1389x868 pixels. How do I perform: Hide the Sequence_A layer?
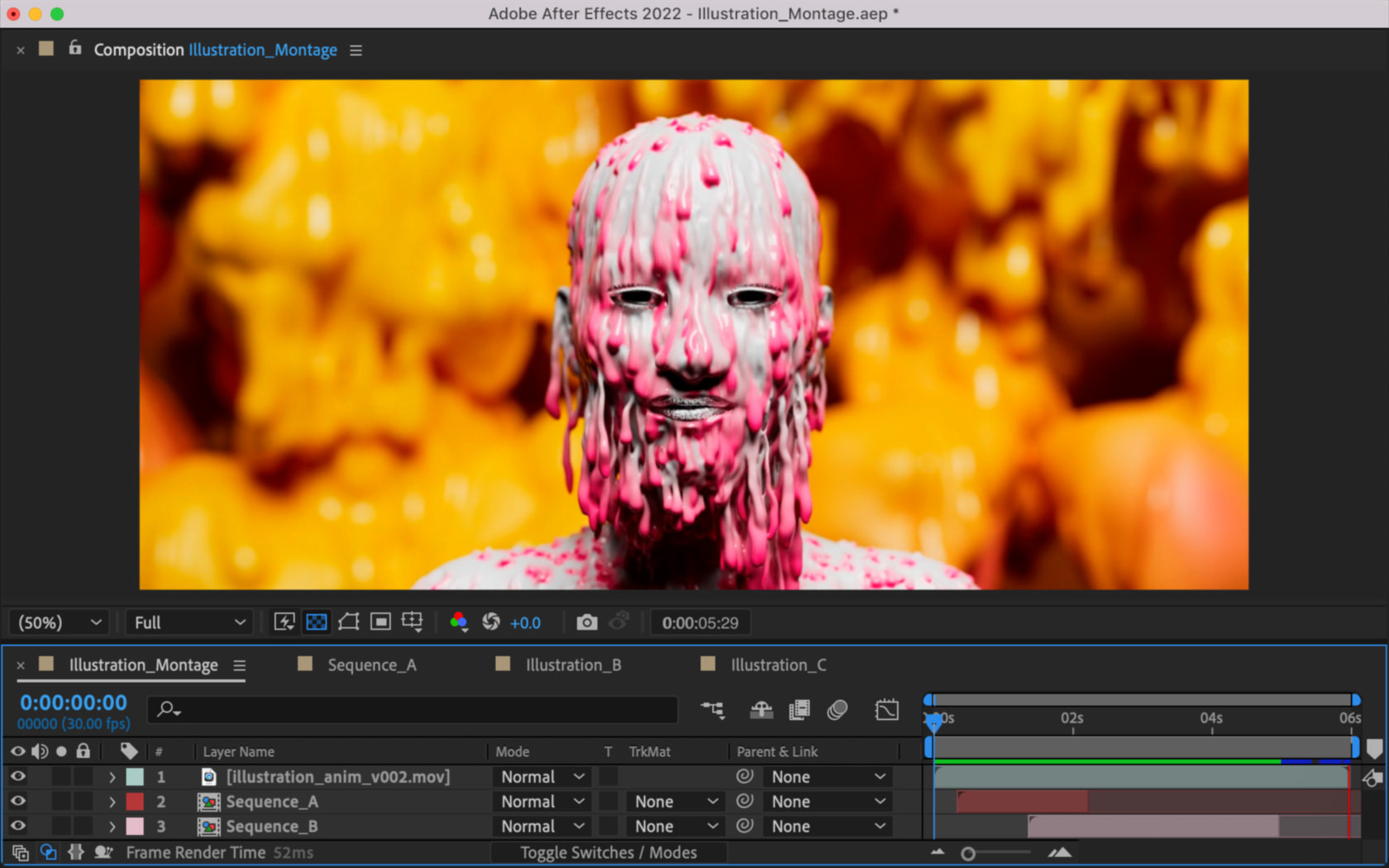(x=17, y=801)
